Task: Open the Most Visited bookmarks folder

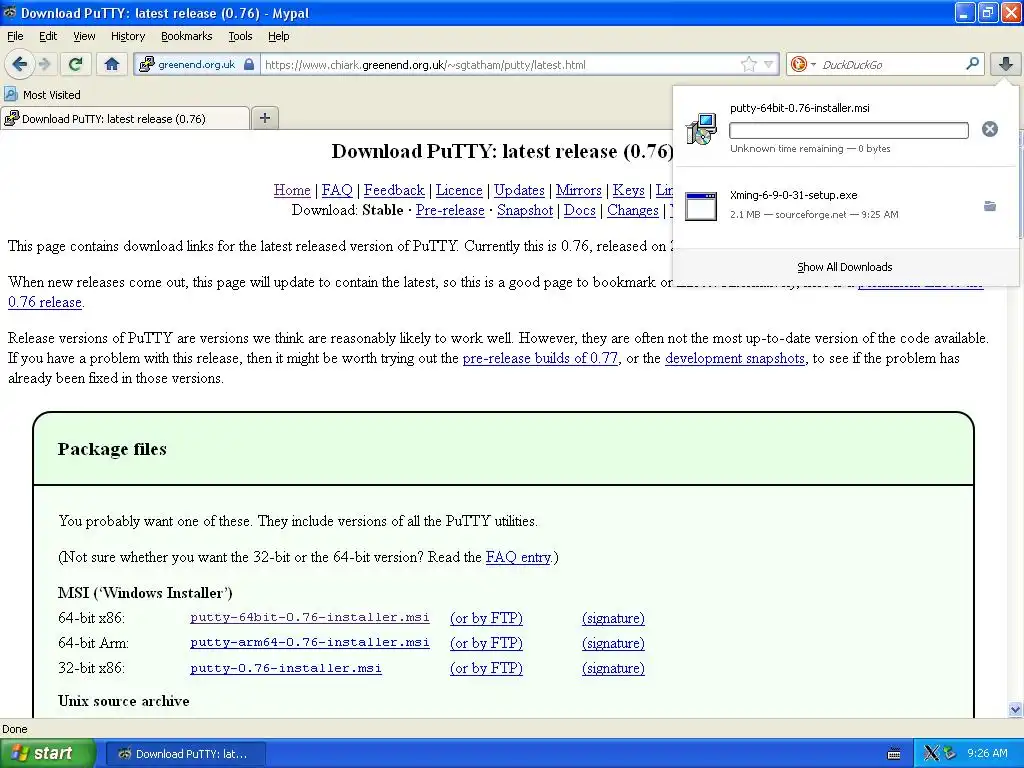Action: [42, 95]
